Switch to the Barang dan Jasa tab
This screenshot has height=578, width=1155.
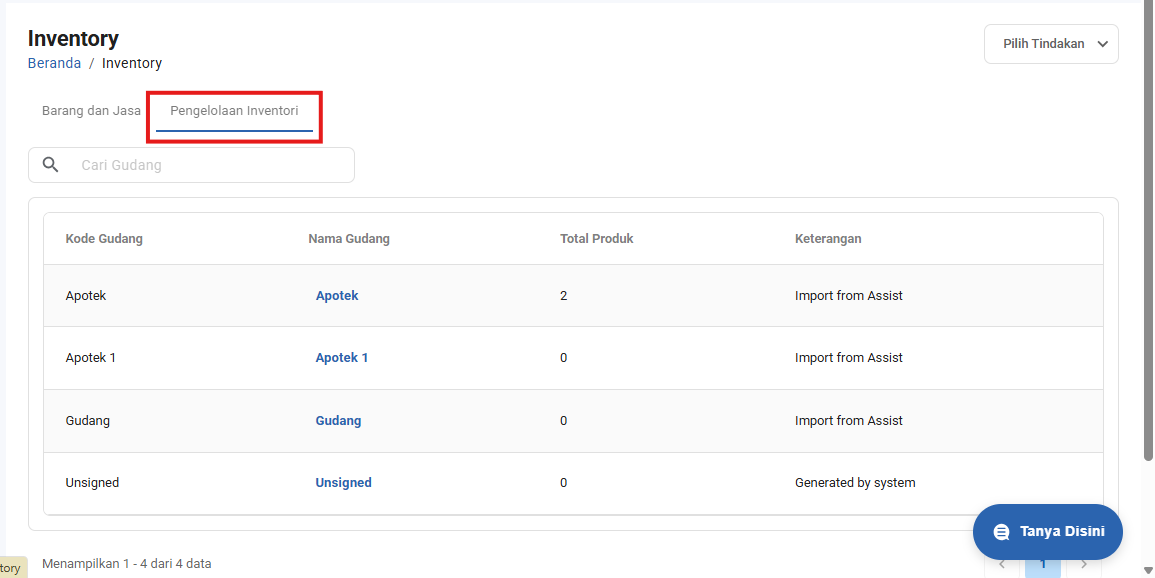click(x=91, y=110)
